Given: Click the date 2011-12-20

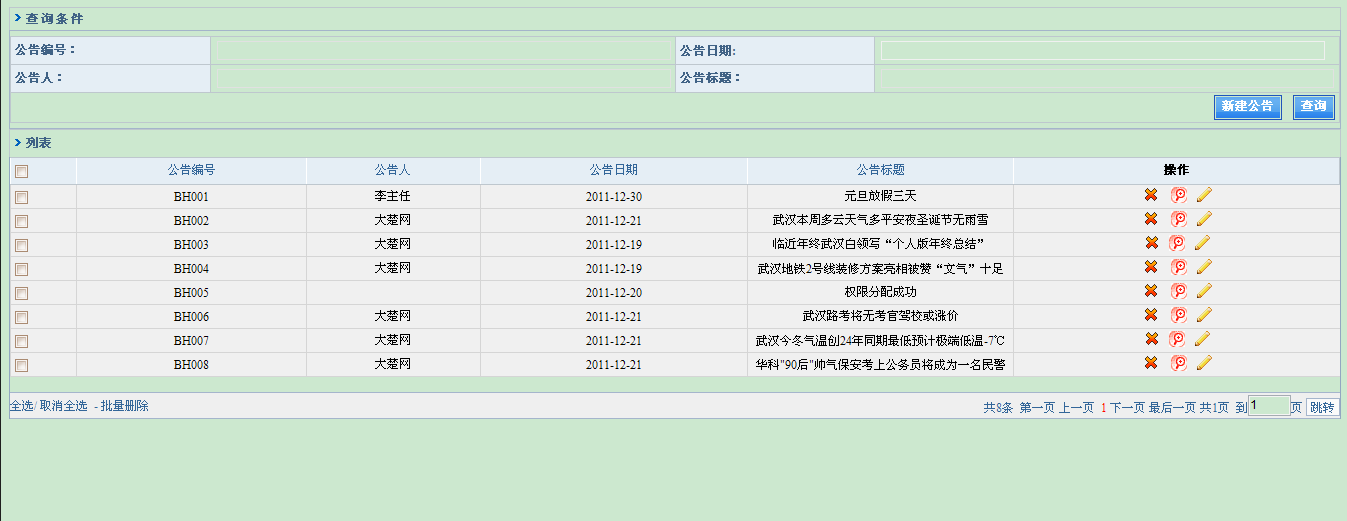Looking at the screenshot, I should pyautogui.click(x=614, y=292).
